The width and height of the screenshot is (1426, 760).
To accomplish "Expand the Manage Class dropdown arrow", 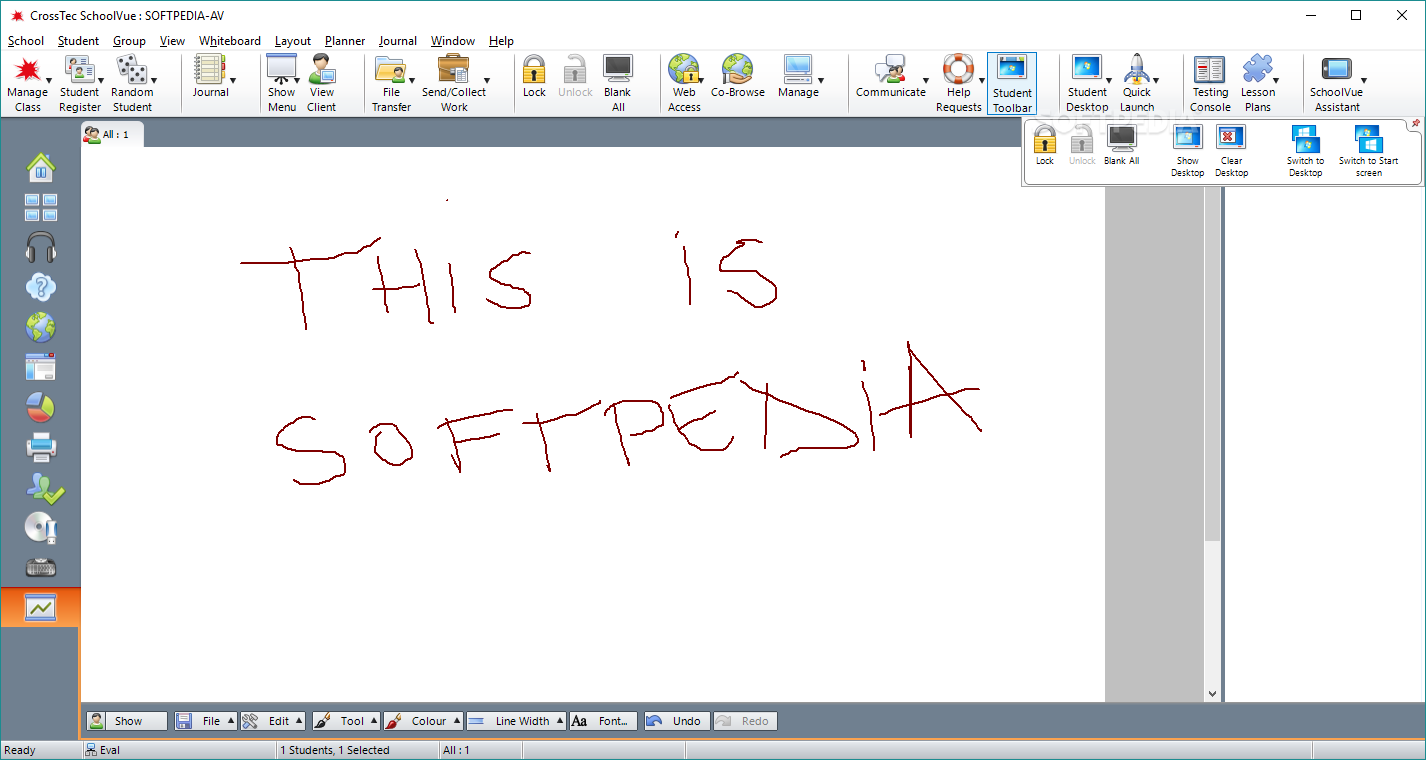I will [48, 80].
